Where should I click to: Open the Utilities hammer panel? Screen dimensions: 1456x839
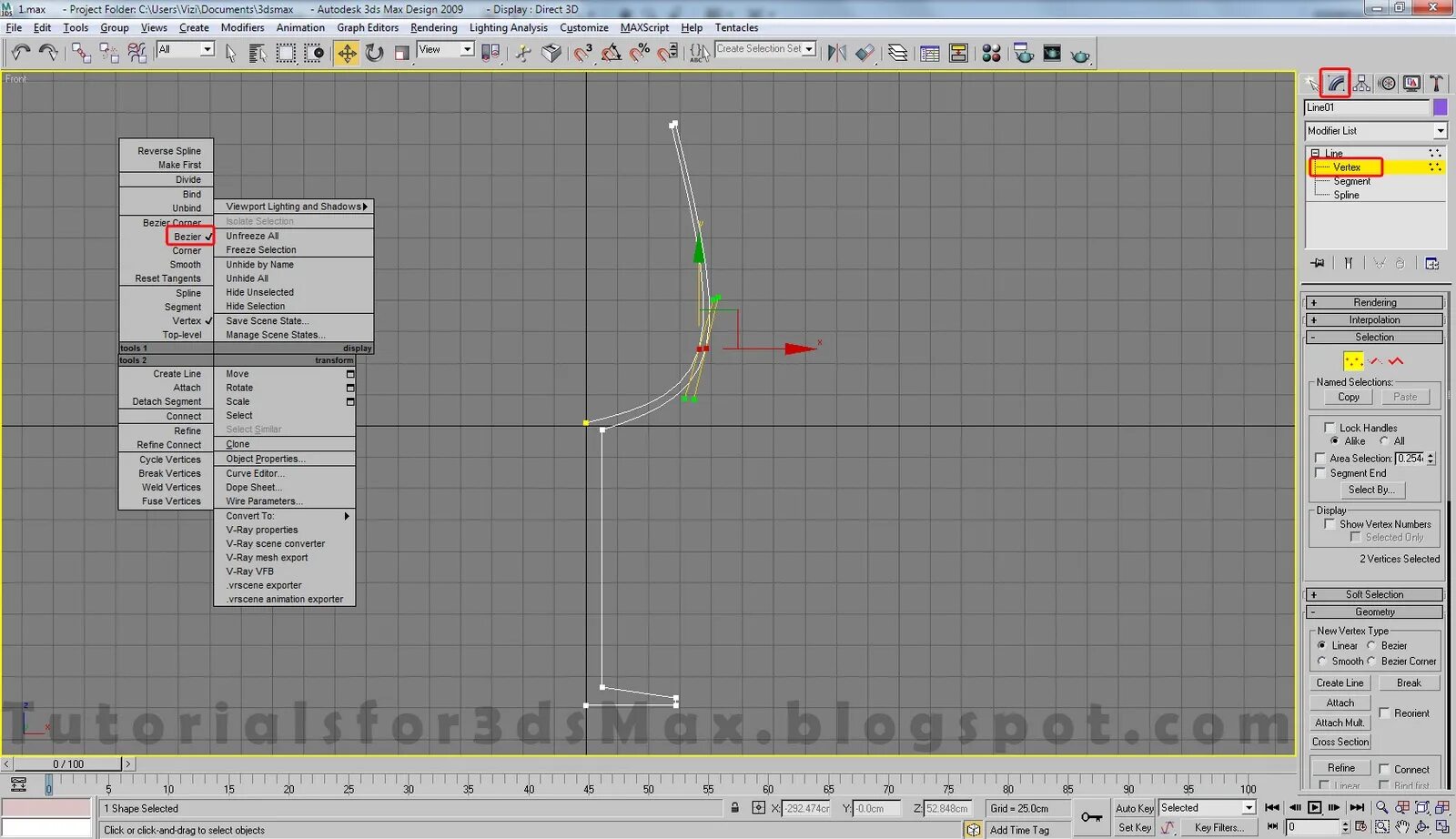pyautogui.click(x=1437, y=84)
